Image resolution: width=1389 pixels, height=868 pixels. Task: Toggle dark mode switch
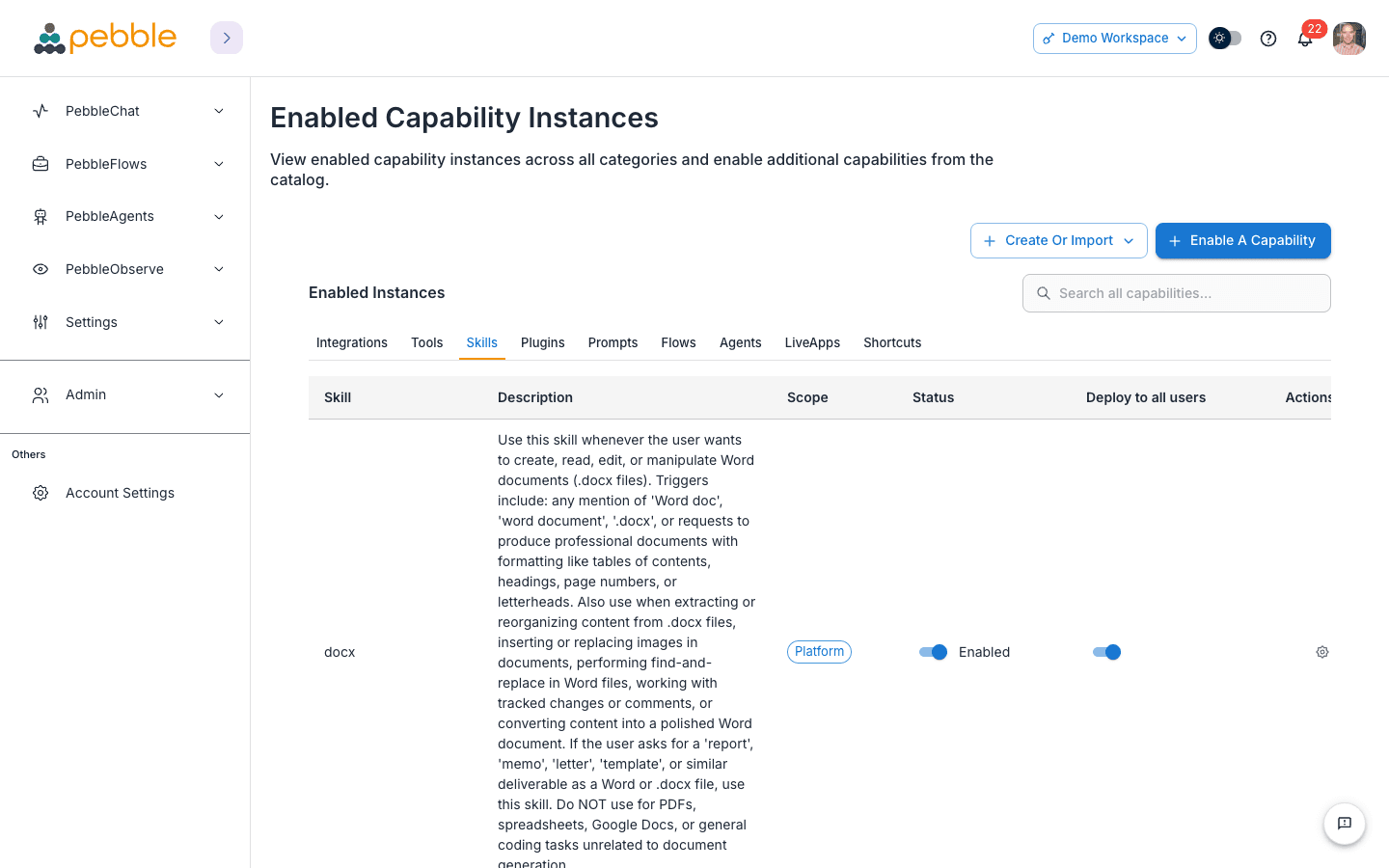pyautogui.click(x=1225, y=39)
